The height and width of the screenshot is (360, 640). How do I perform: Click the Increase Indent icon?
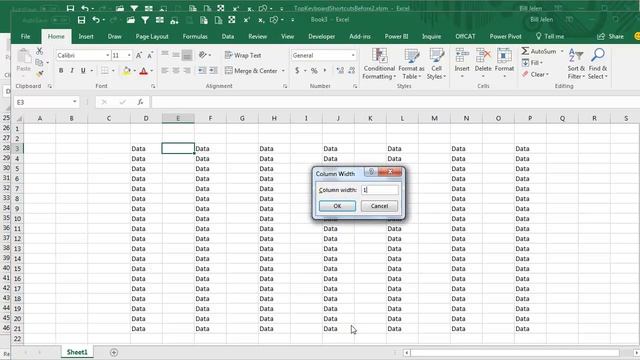coord(213,71)
